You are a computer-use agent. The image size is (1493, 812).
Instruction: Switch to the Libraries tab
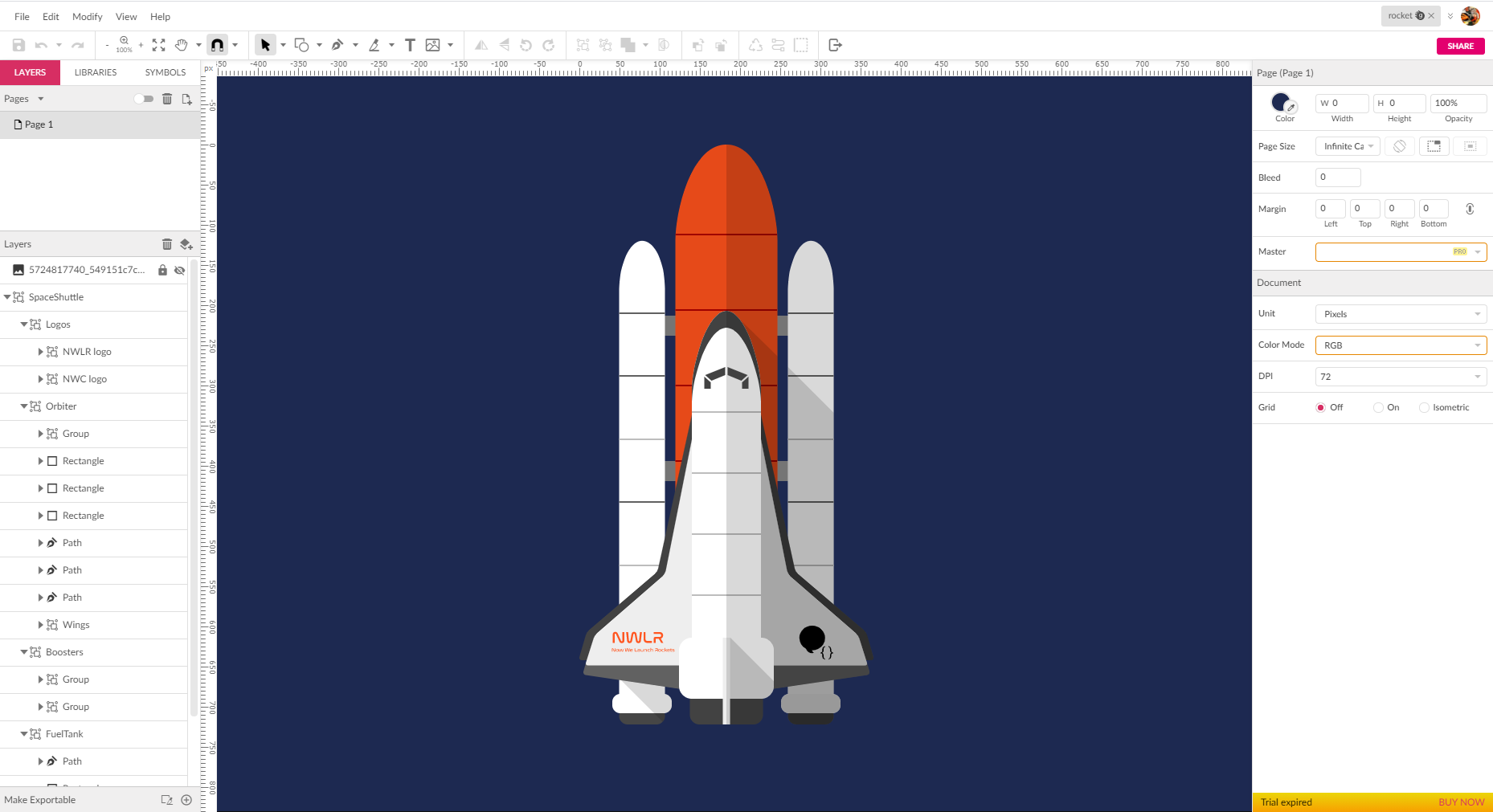95,72
